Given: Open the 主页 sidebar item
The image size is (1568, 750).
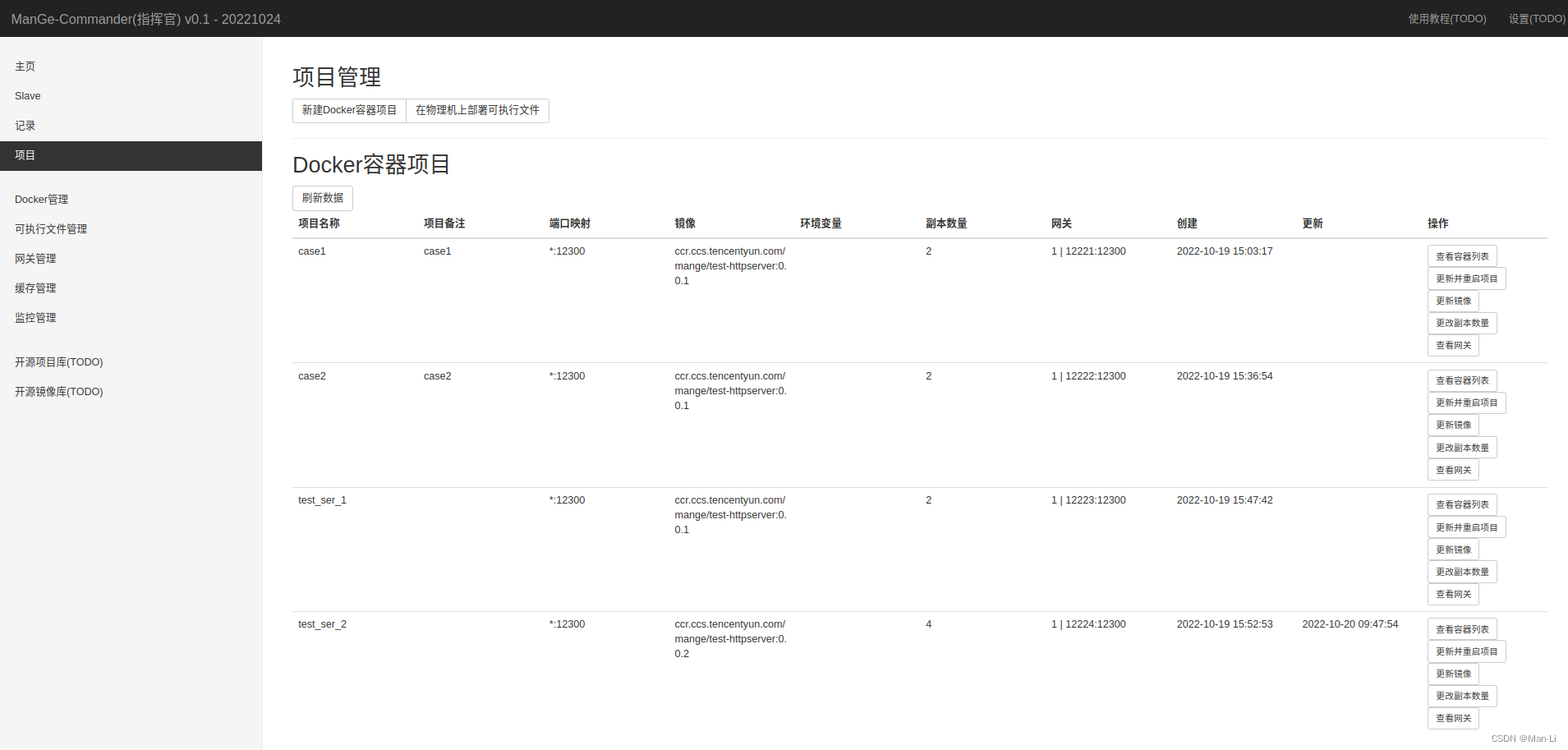Looking at the screenshot, I should 131,67.
